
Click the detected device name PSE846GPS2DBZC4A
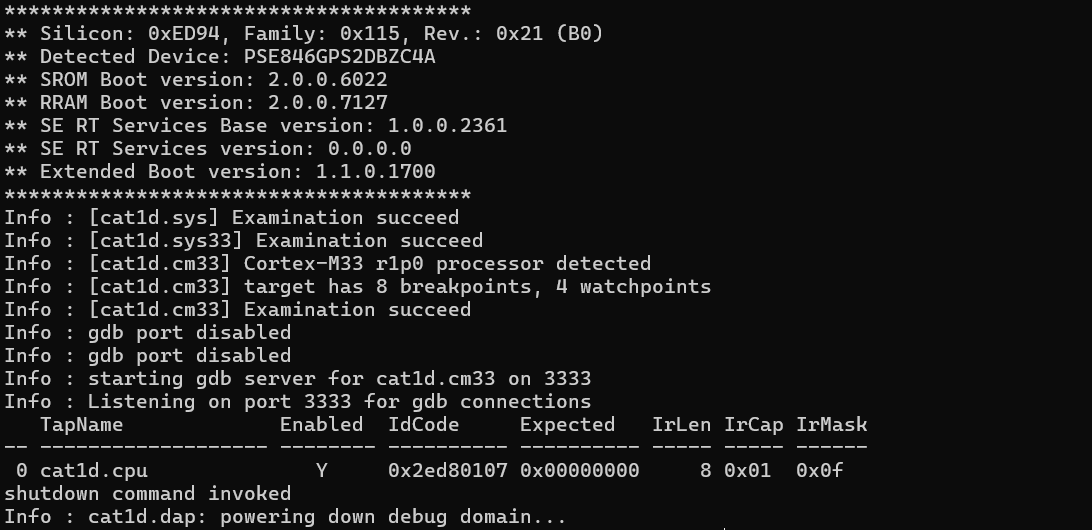(339, 57)
